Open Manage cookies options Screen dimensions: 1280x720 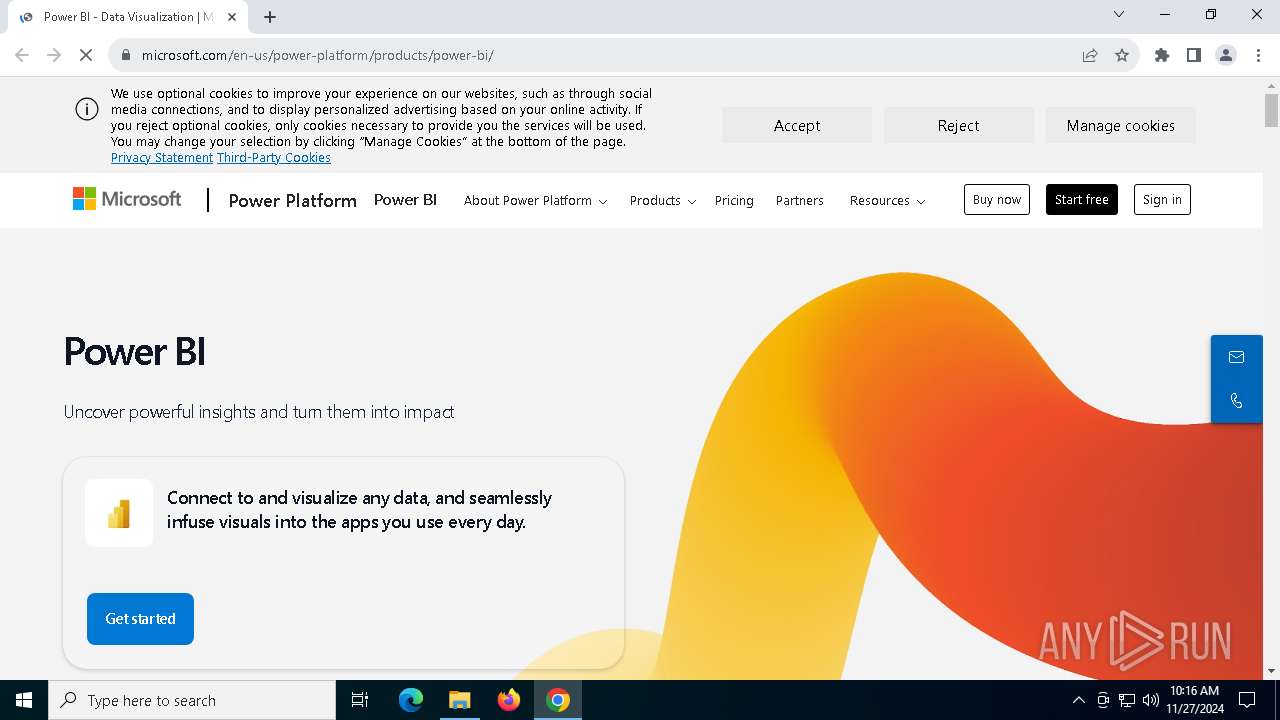[x=1120, y=125]
